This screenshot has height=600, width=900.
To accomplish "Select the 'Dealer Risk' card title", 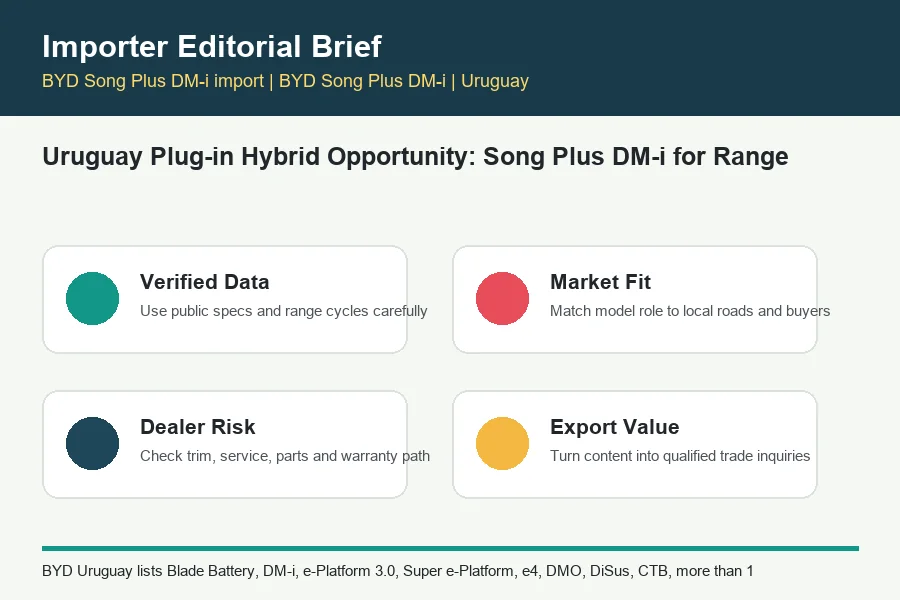I will coord(197,427).
